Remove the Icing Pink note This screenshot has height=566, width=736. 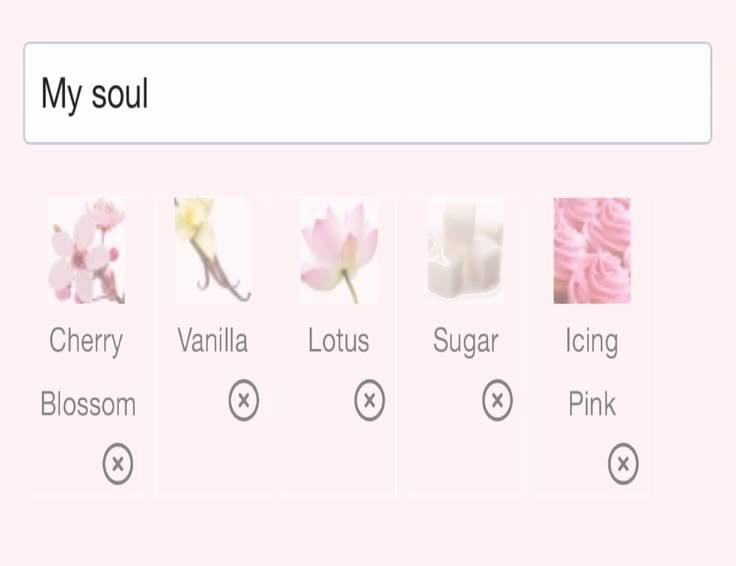[x=623, y=464]
